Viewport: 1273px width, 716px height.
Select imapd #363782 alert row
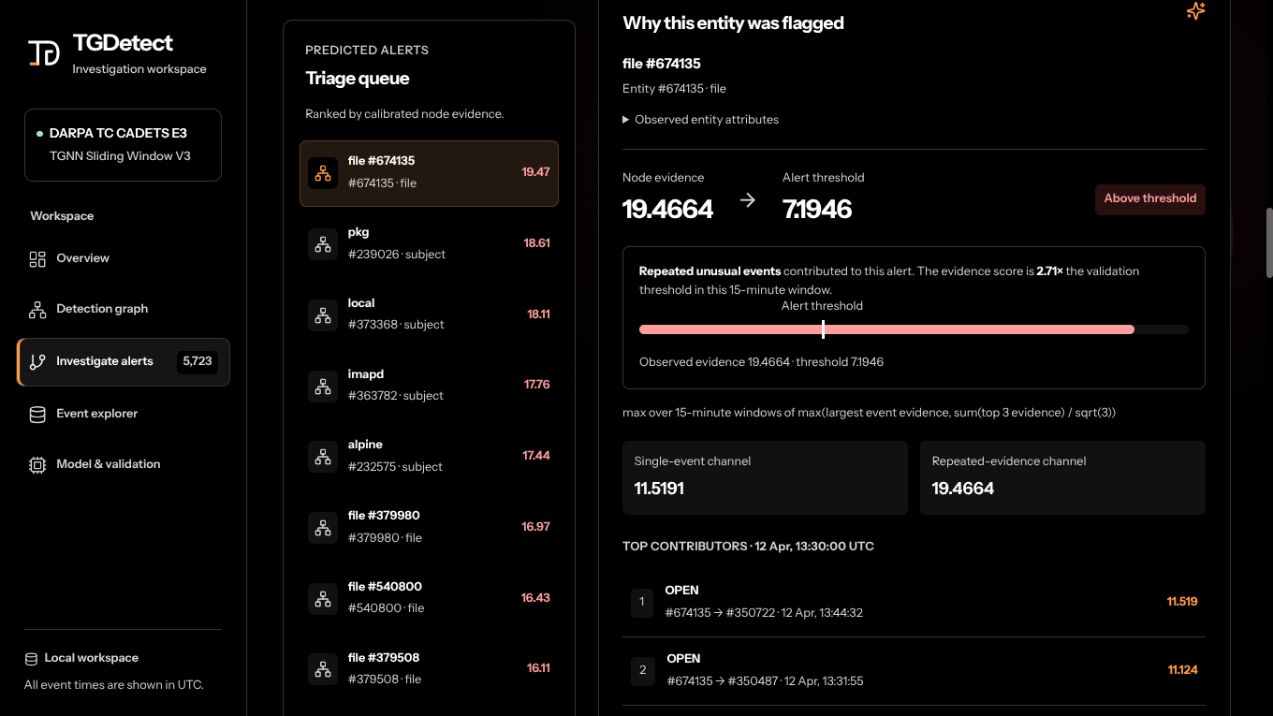coord(429,385)
